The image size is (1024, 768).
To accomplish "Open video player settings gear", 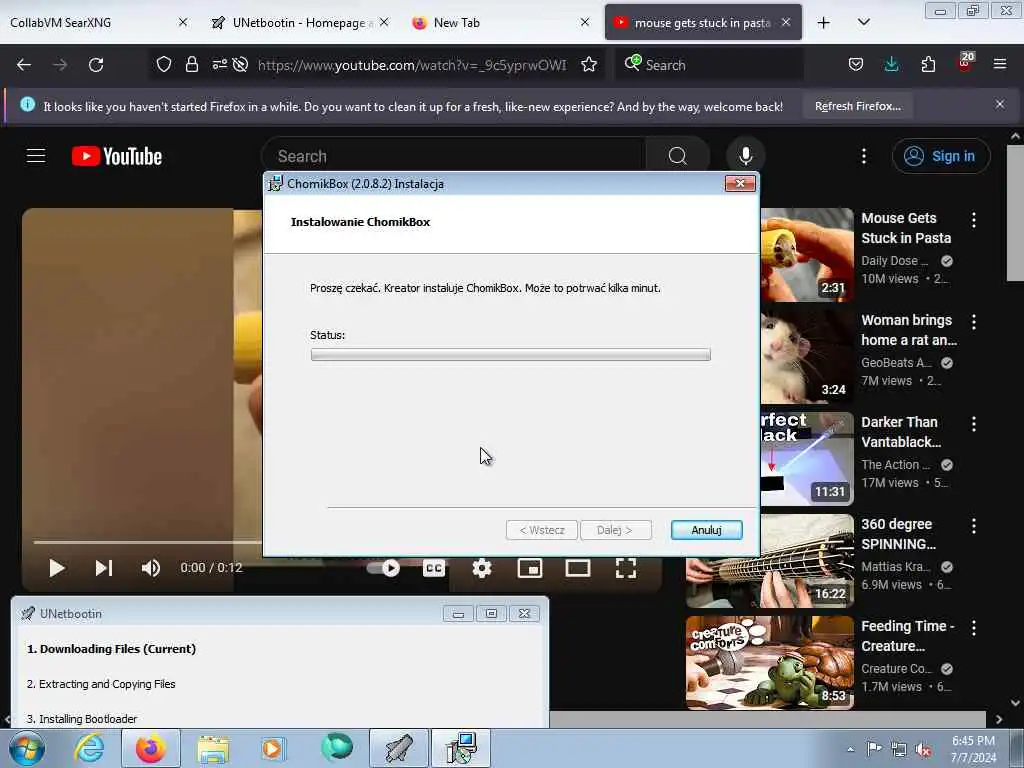I will (x=482, y=568).
